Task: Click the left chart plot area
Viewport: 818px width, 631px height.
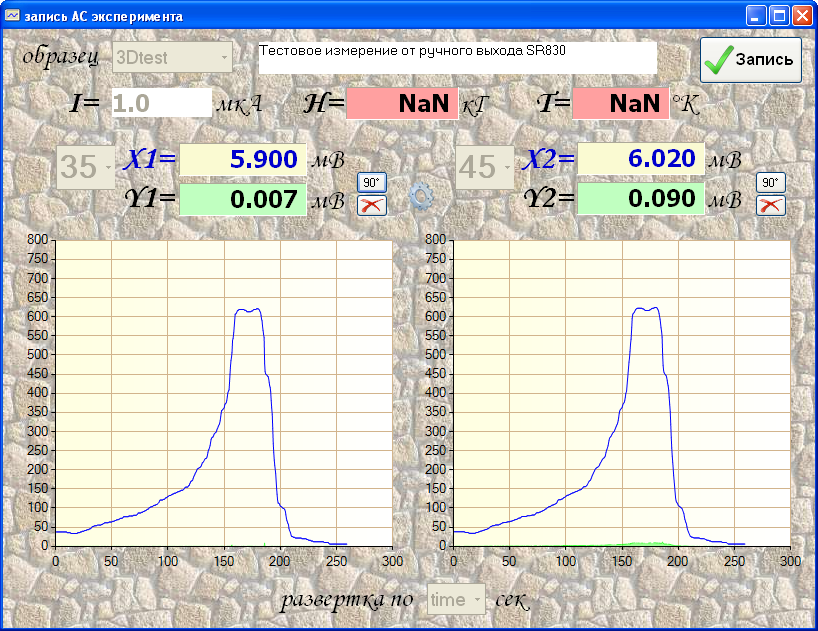Action: point(224,393)
